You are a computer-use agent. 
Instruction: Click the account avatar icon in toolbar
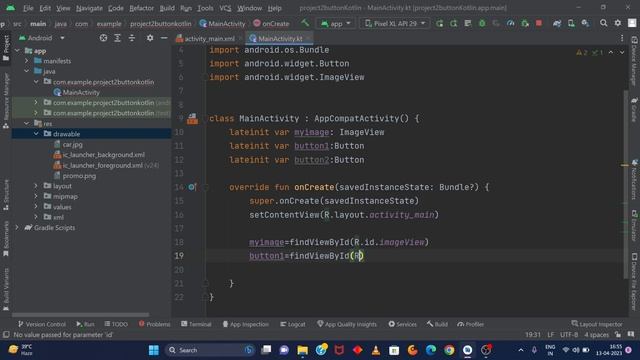tap(631, 23)
